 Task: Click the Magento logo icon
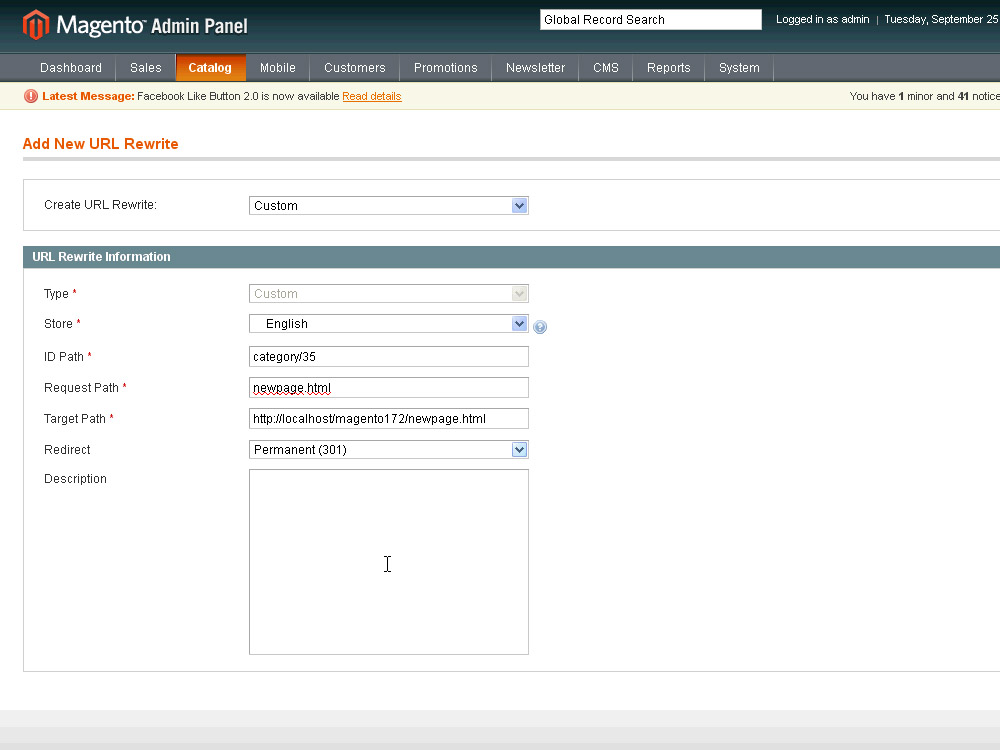tap(35, 24)
